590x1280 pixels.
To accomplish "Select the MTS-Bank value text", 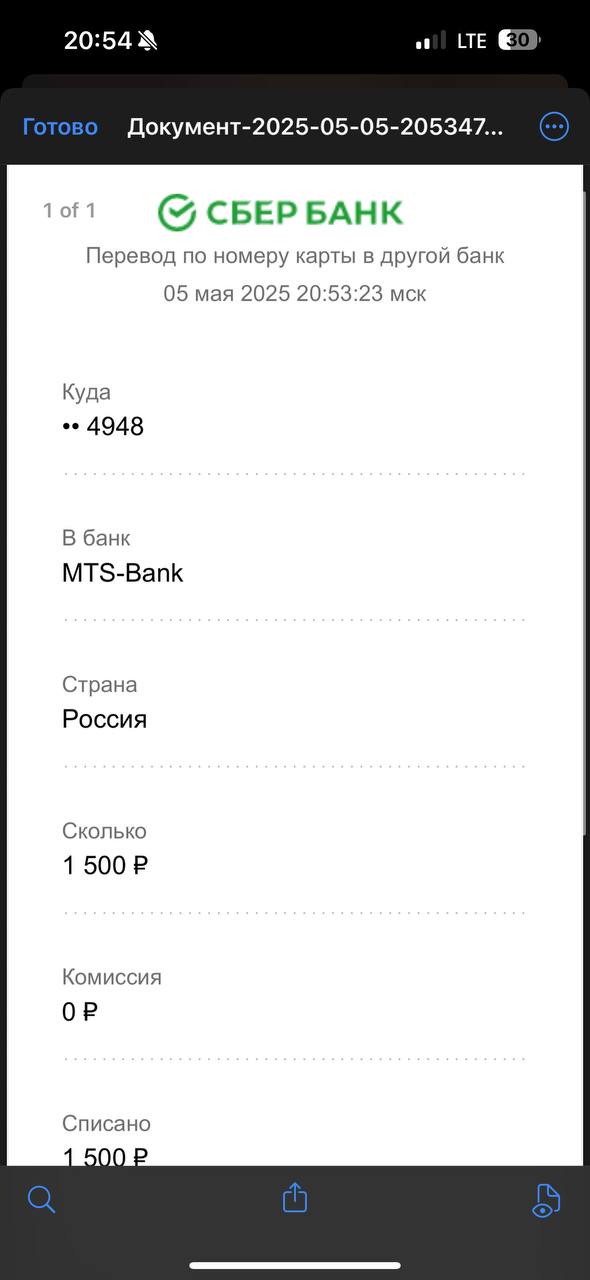I will [123, 573].
